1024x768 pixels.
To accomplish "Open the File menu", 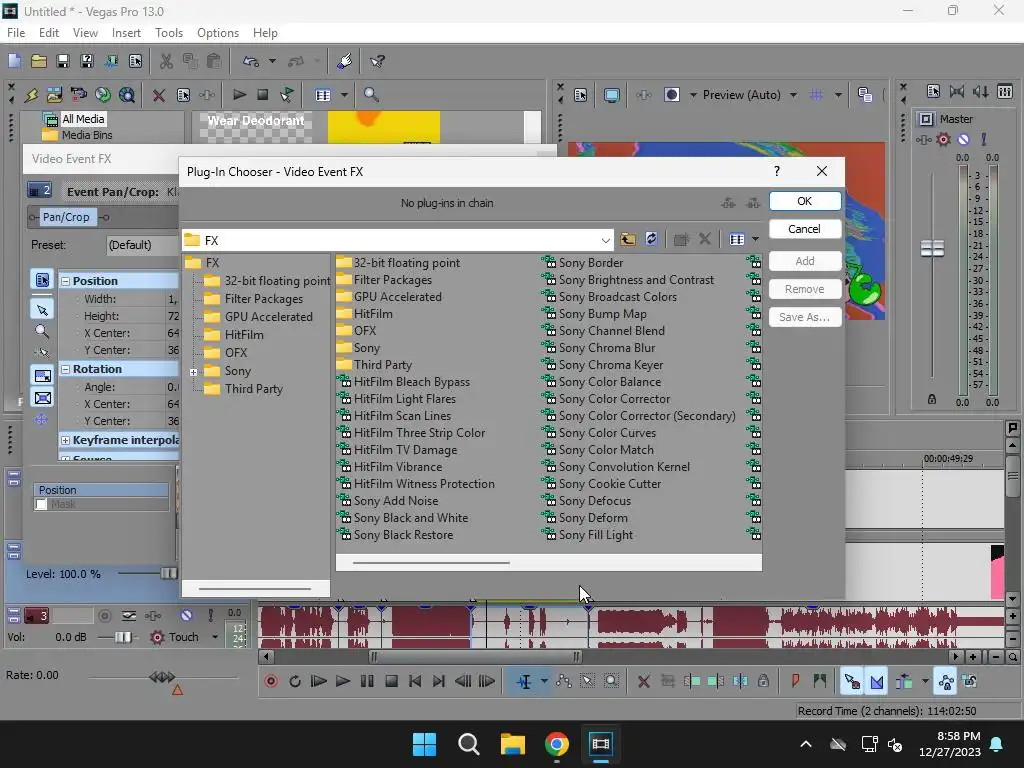I will coord(16,33).
